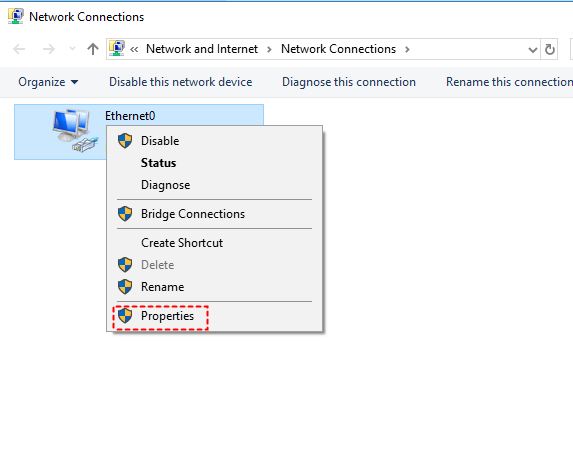Click Diagnose this connection
The height and width of the screenshot is (459, 573).
point(349,82)
